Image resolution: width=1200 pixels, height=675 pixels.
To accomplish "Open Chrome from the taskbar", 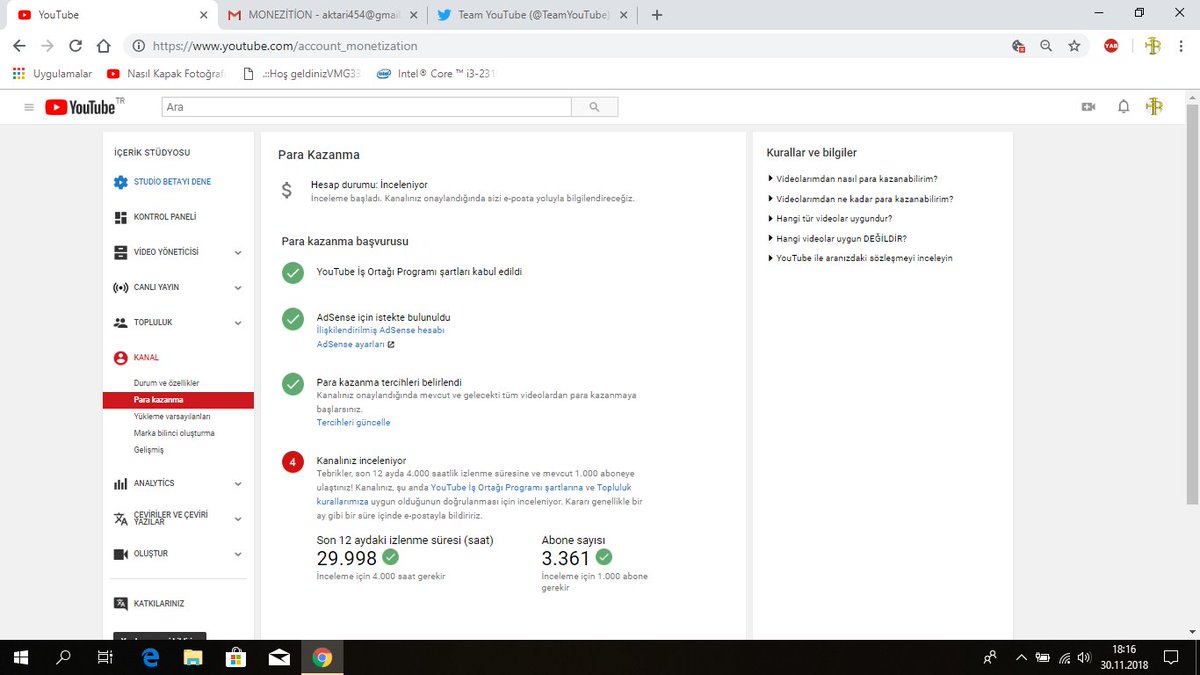I will (x=322, y=657).
